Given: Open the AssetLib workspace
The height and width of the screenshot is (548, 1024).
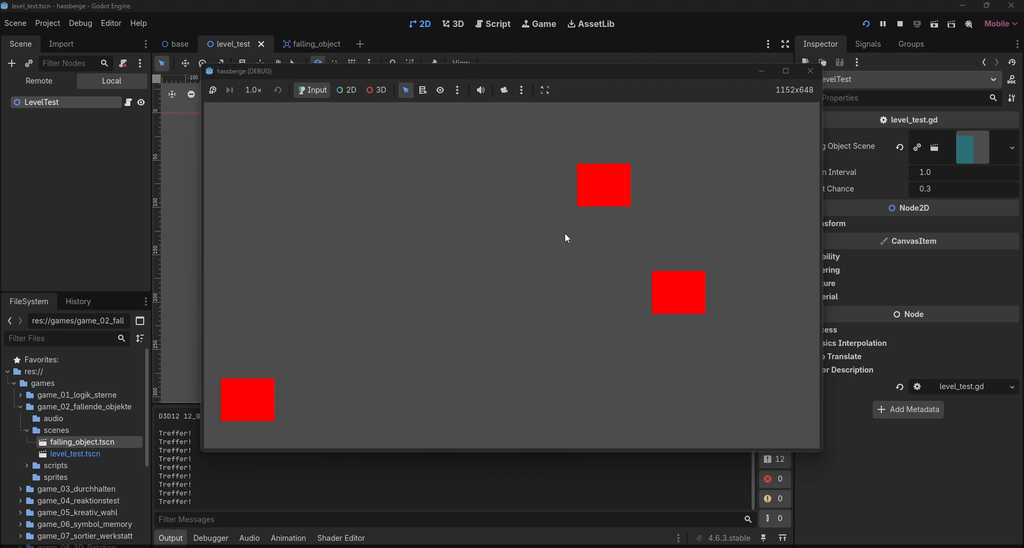Looking at the screenshot, I should click(591, 24).
